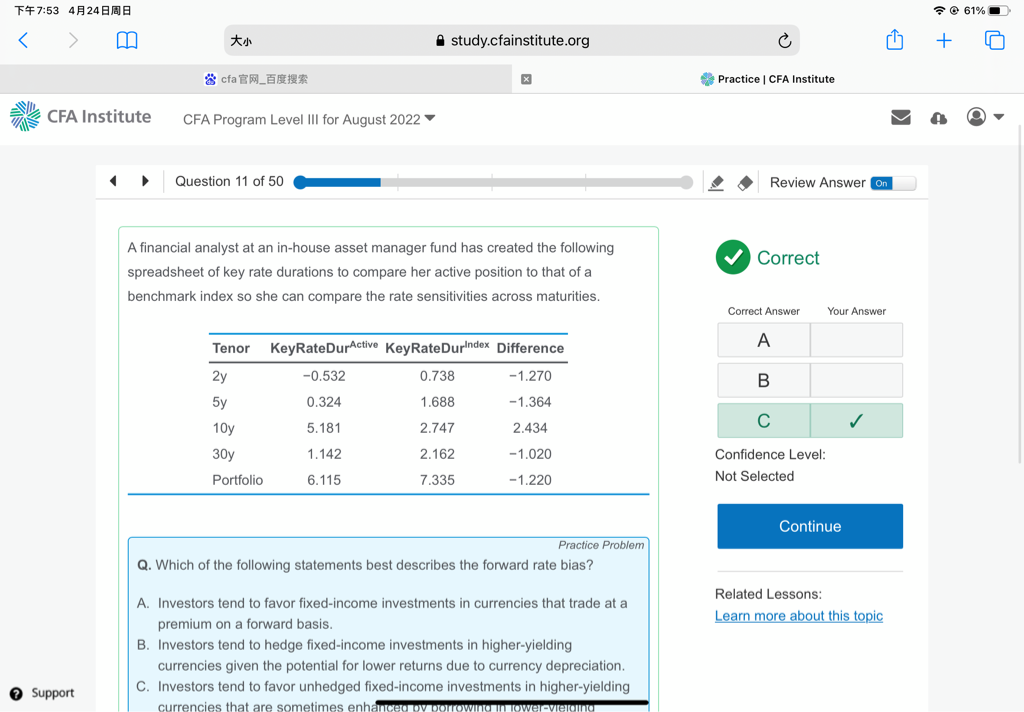Select the Practice | CFA Institute tab

coord(768,79)
